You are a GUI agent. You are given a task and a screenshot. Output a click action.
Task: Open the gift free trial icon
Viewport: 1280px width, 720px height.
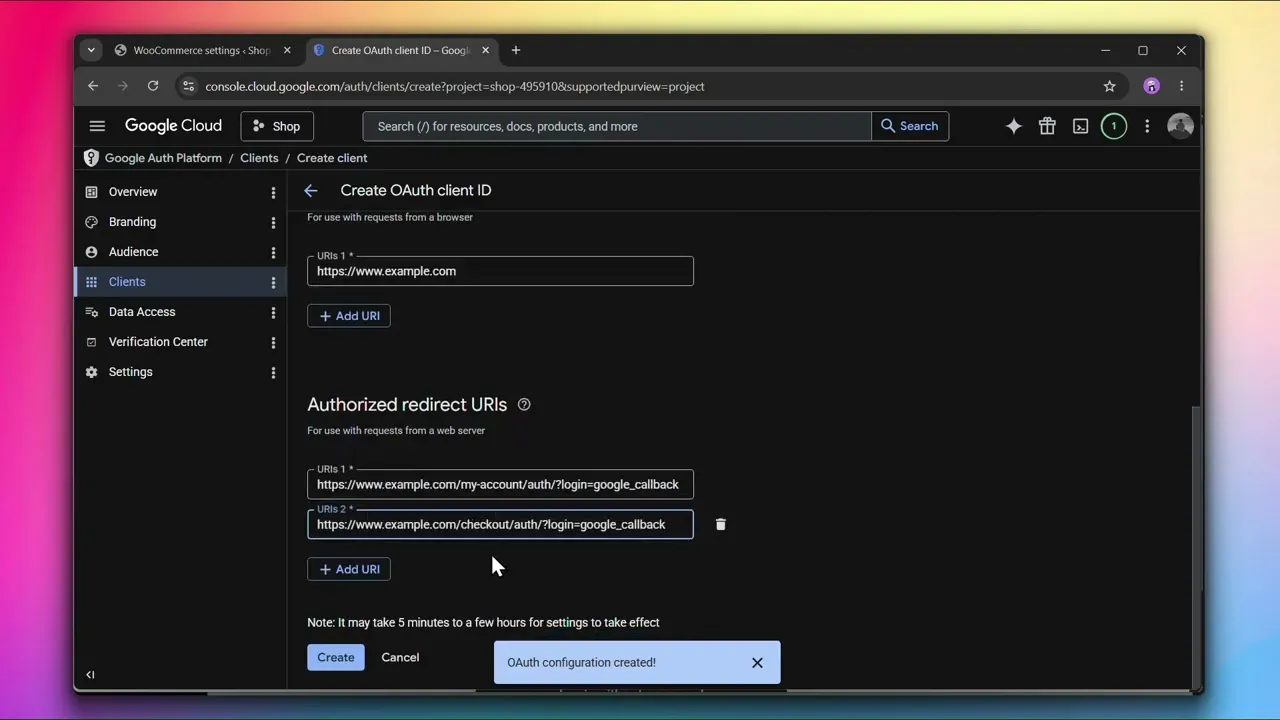tap(1047, 126)
